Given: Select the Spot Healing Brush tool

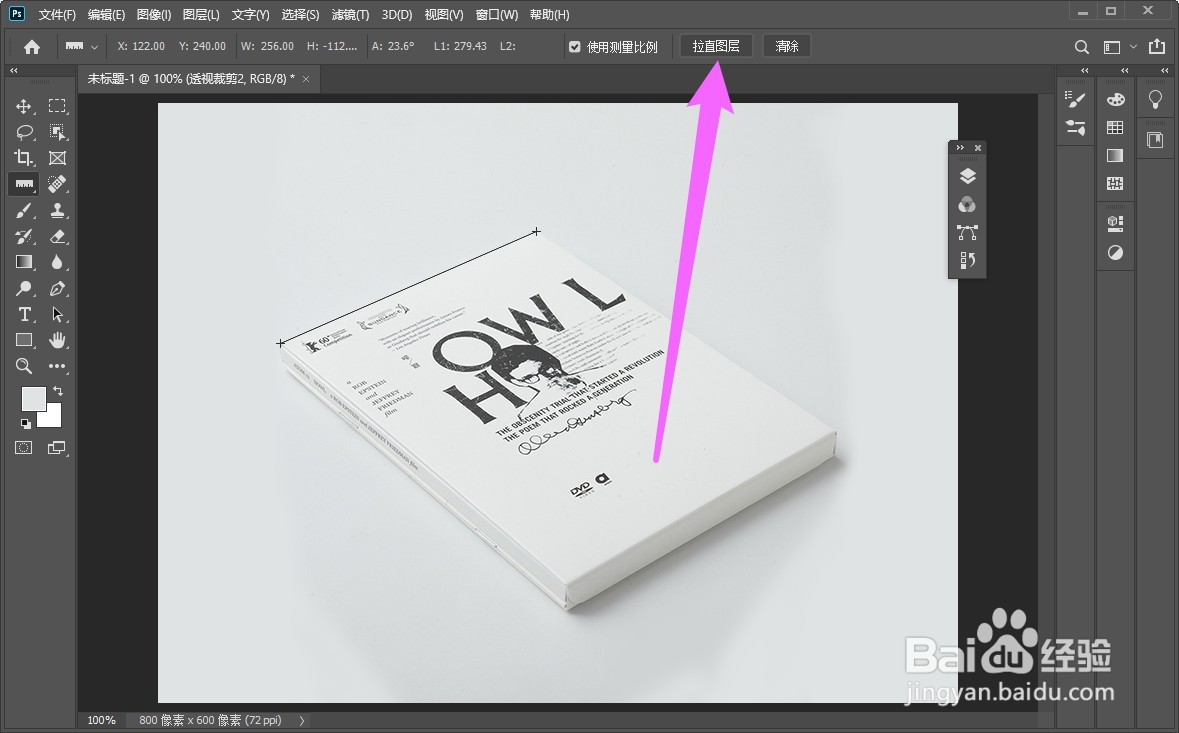Looking at the screenshot, I should (x=57, y=183).
